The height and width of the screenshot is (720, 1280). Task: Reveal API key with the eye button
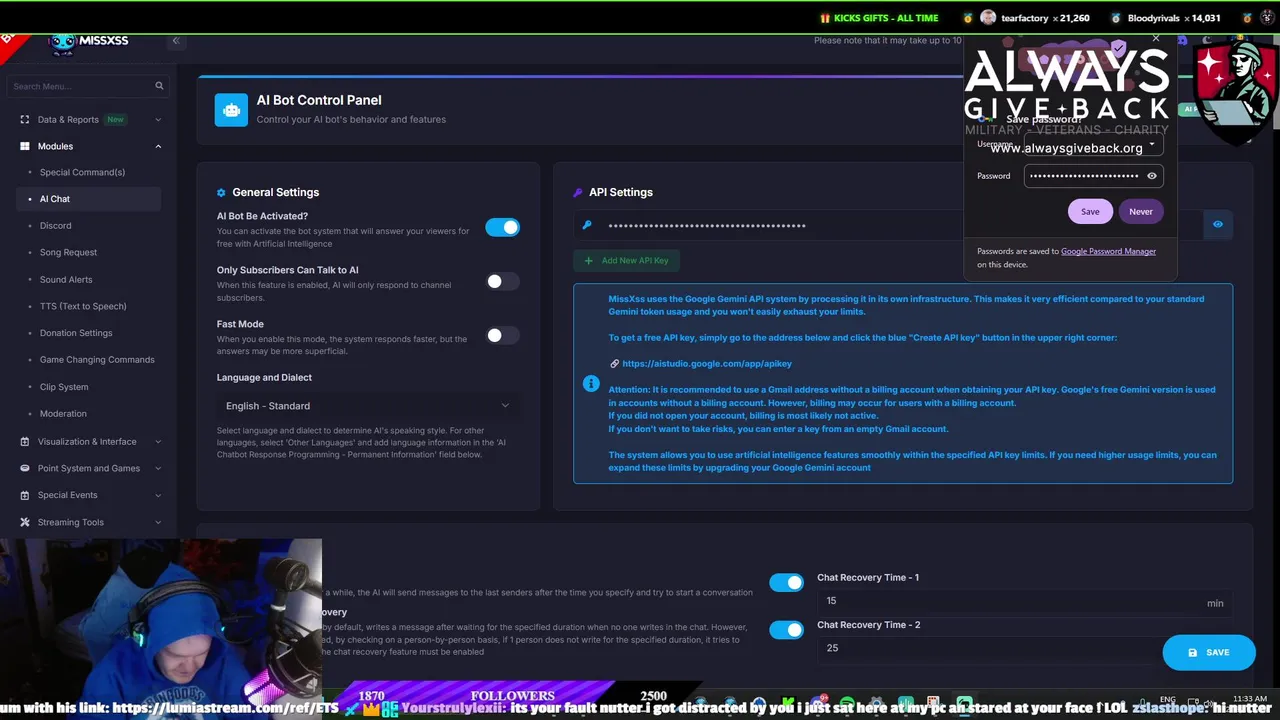pos(1218,225)
